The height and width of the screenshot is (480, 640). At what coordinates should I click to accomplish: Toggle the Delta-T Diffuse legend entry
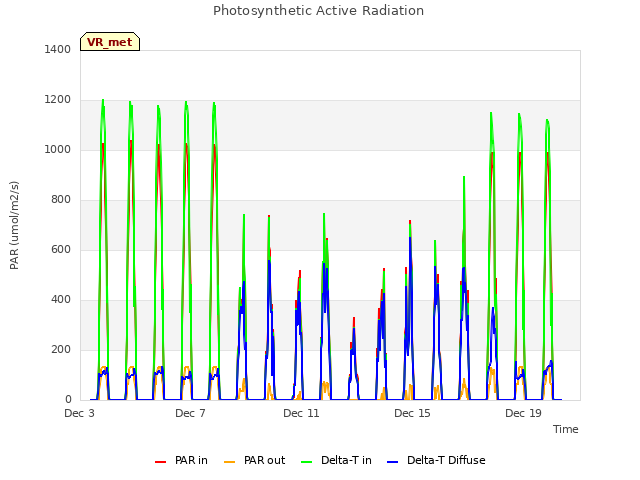click(436, 460)
